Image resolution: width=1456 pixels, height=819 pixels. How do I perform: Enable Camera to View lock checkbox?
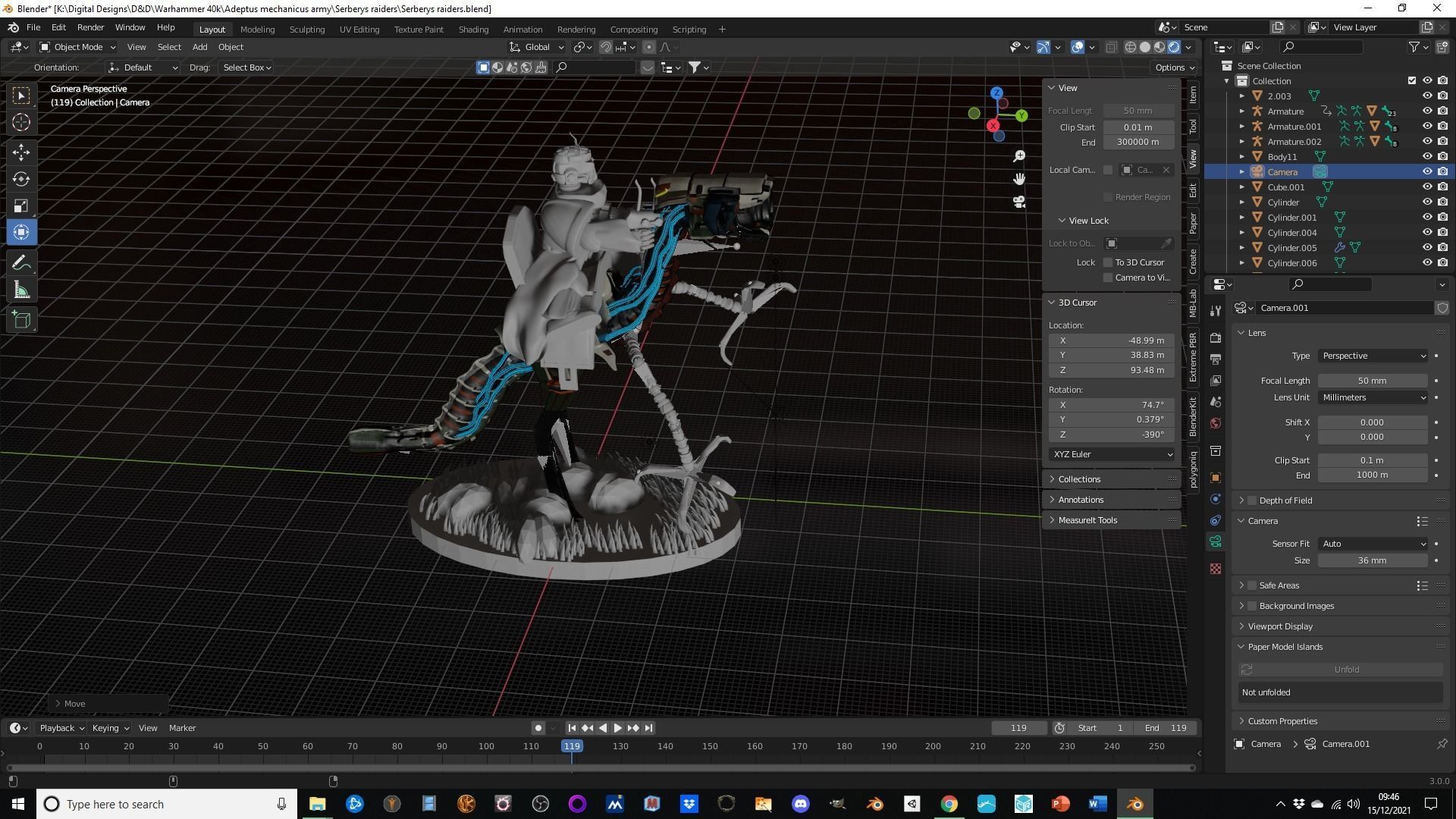(x=1108, y=278)
